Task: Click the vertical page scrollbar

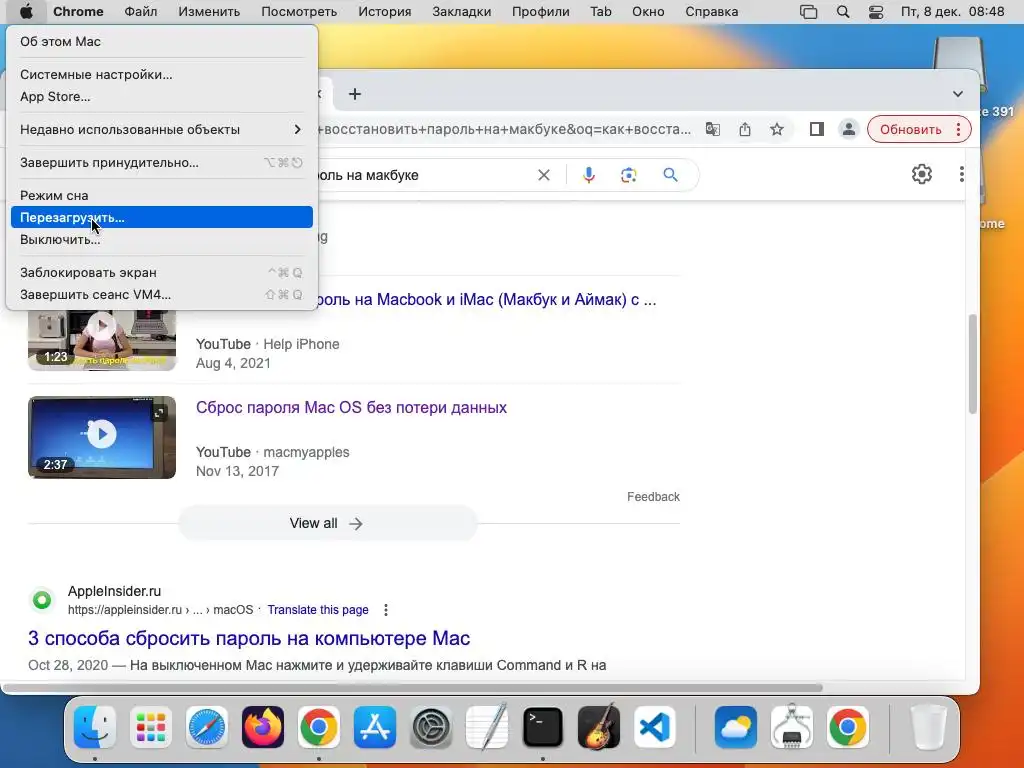Action: (972, 364)
